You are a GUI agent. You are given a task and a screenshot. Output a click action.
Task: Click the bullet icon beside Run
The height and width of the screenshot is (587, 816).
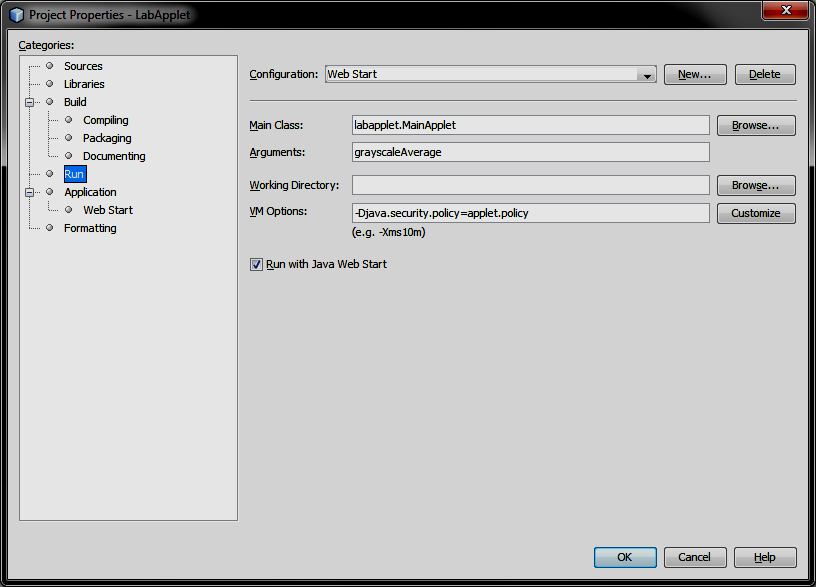click(x=49, y=174)
